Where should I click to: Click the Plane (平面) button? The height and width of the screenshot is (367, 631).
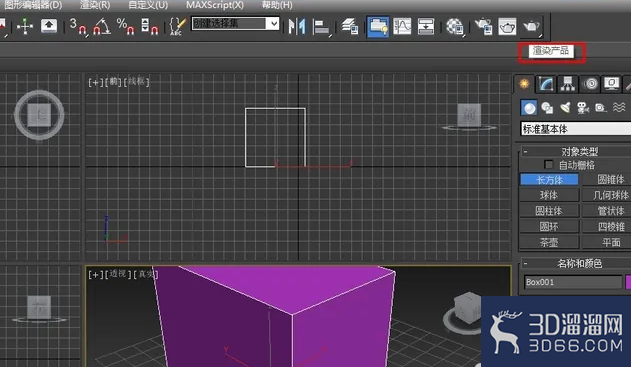[x=607, y=242]
